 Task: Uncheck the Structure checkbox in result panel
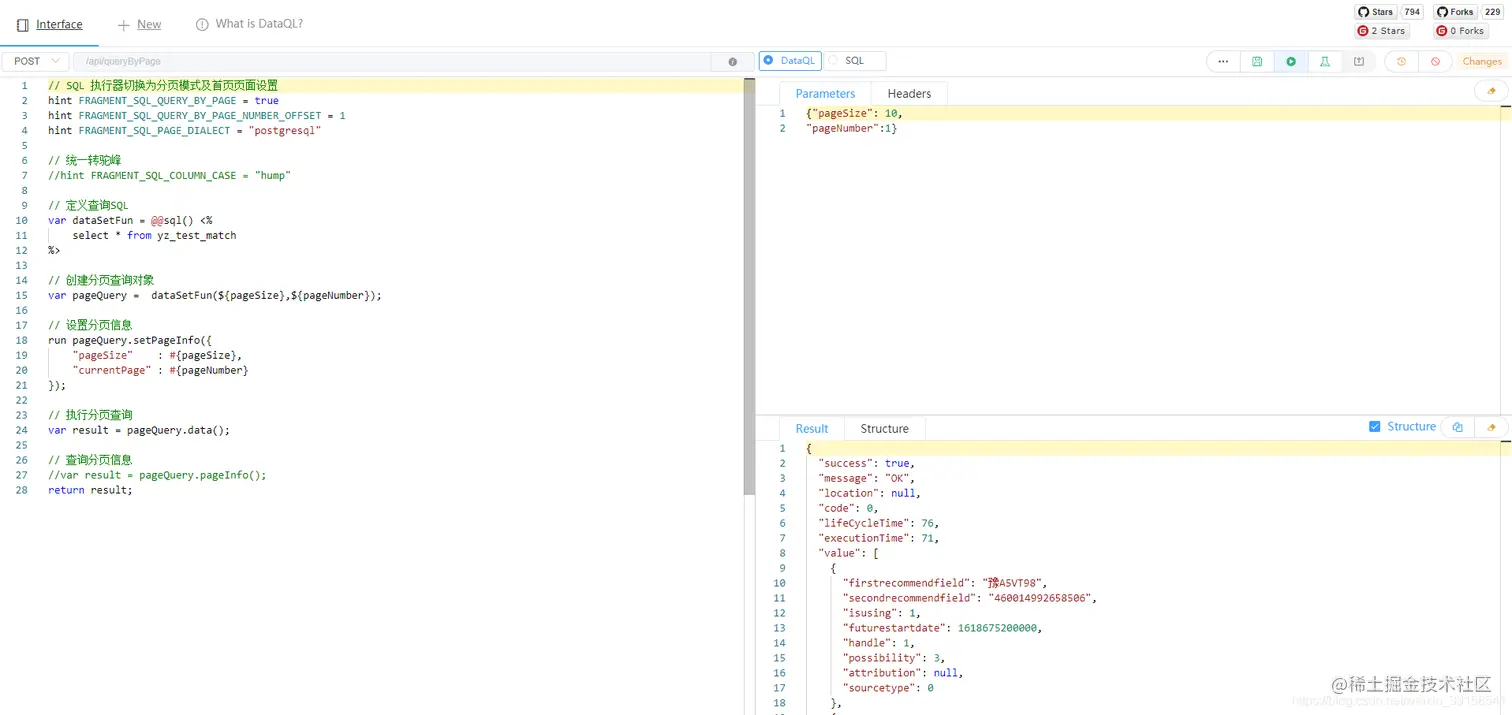pos(1375,426)
